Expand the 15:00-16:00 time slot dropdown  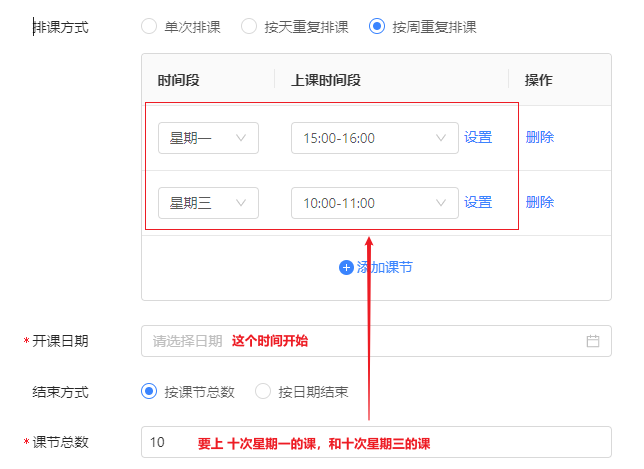(374, 138)
